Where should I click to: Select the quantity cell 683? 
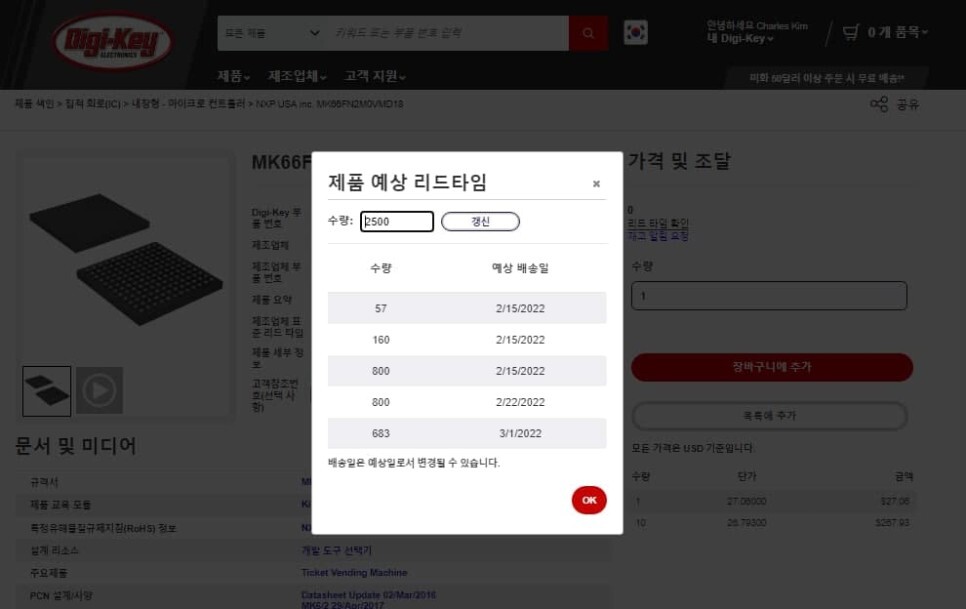(381, 434)
